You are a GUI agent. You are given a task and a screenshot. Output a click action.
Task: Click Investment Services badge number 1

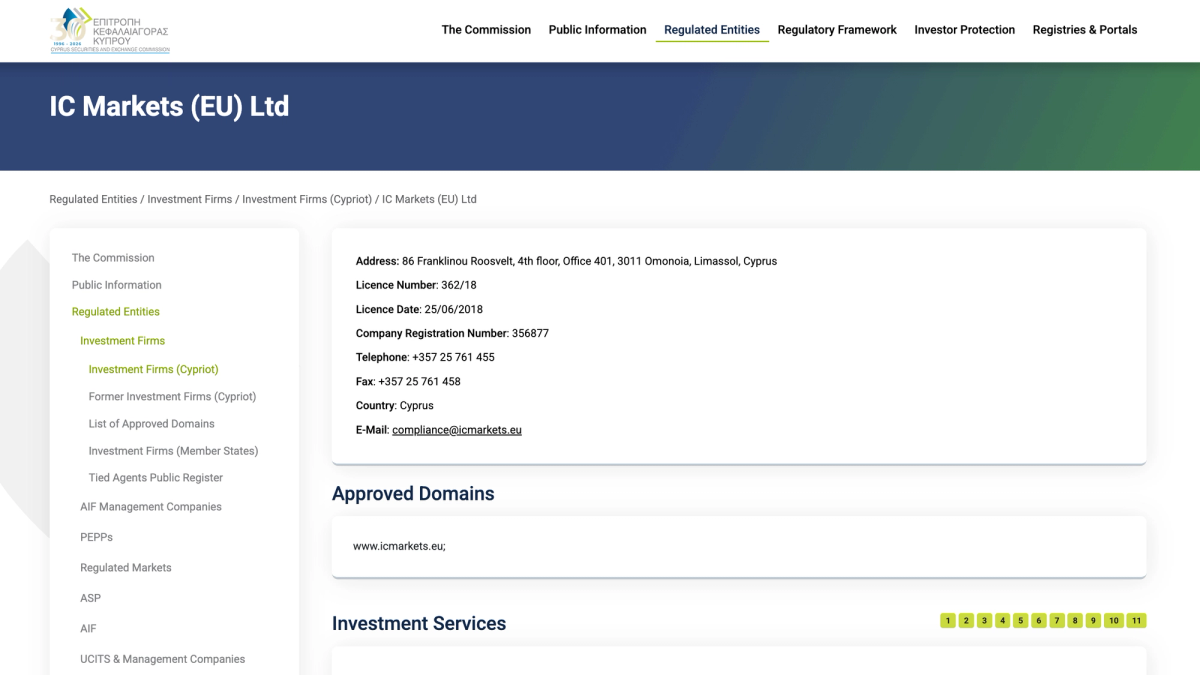[948, 621]
